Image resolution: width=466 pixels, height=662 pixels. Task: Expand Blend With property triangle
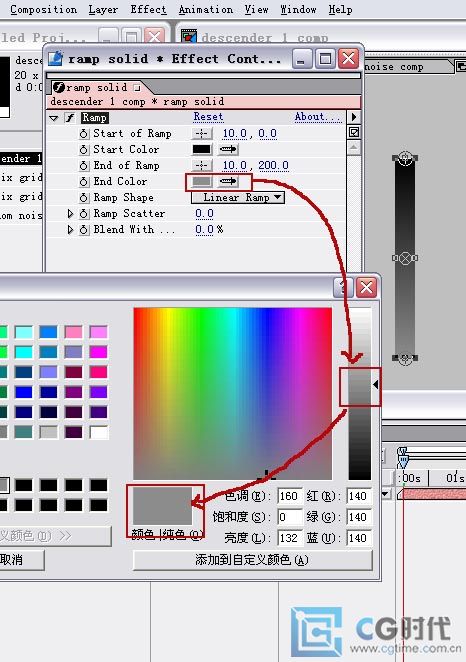70,230
